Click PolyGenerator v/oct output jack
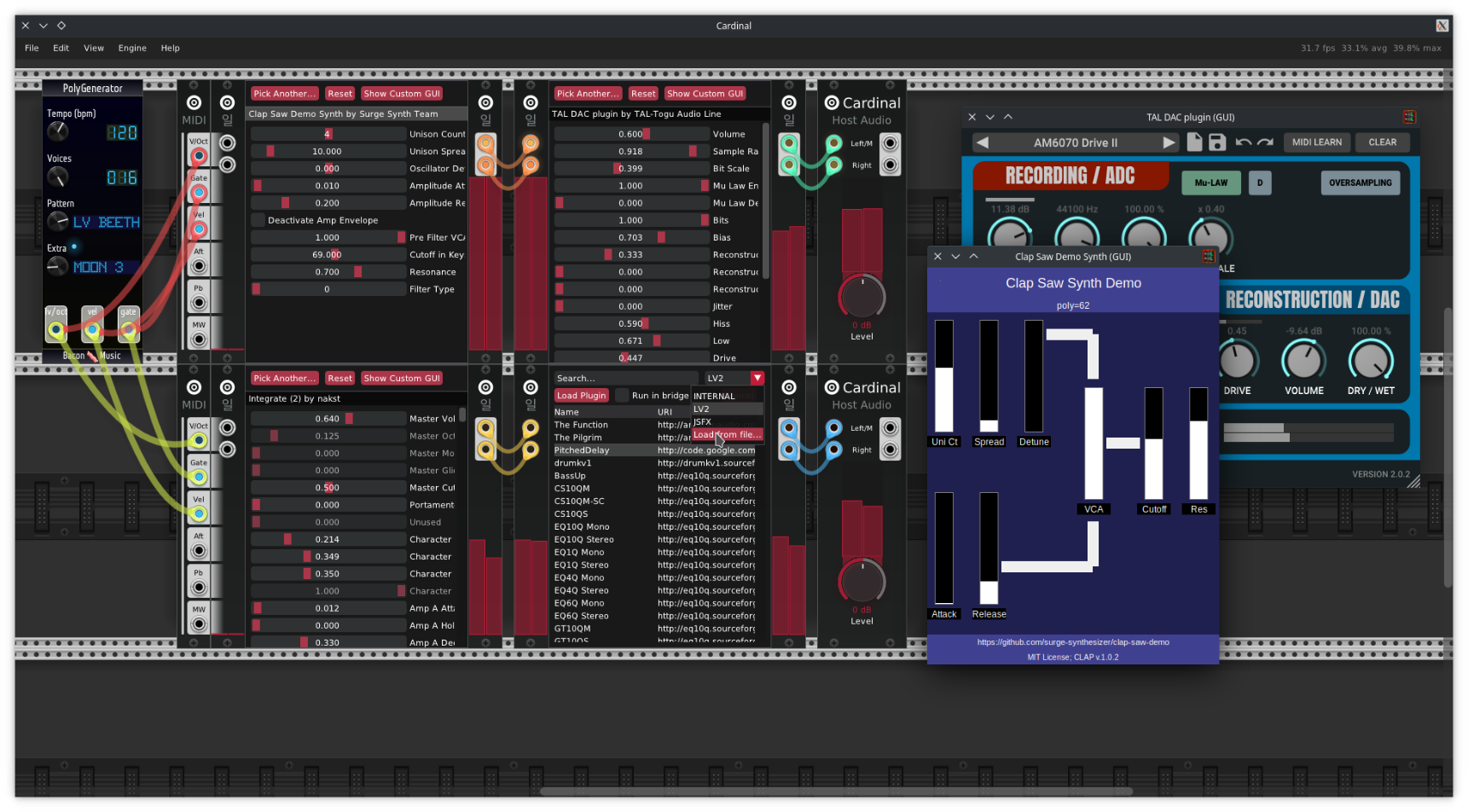The image size is (1468, 812). [x=55, y=329]
